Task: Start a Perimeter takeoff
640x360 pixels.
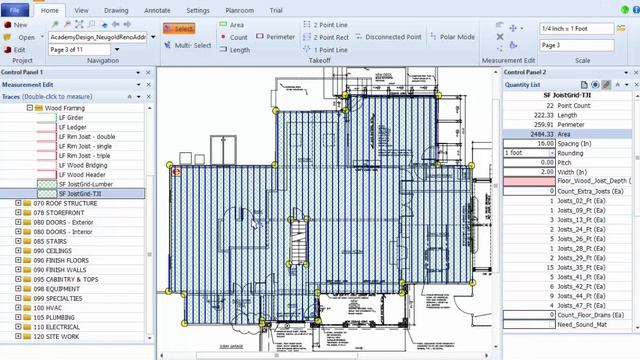Action: click(x=276, y=37)
